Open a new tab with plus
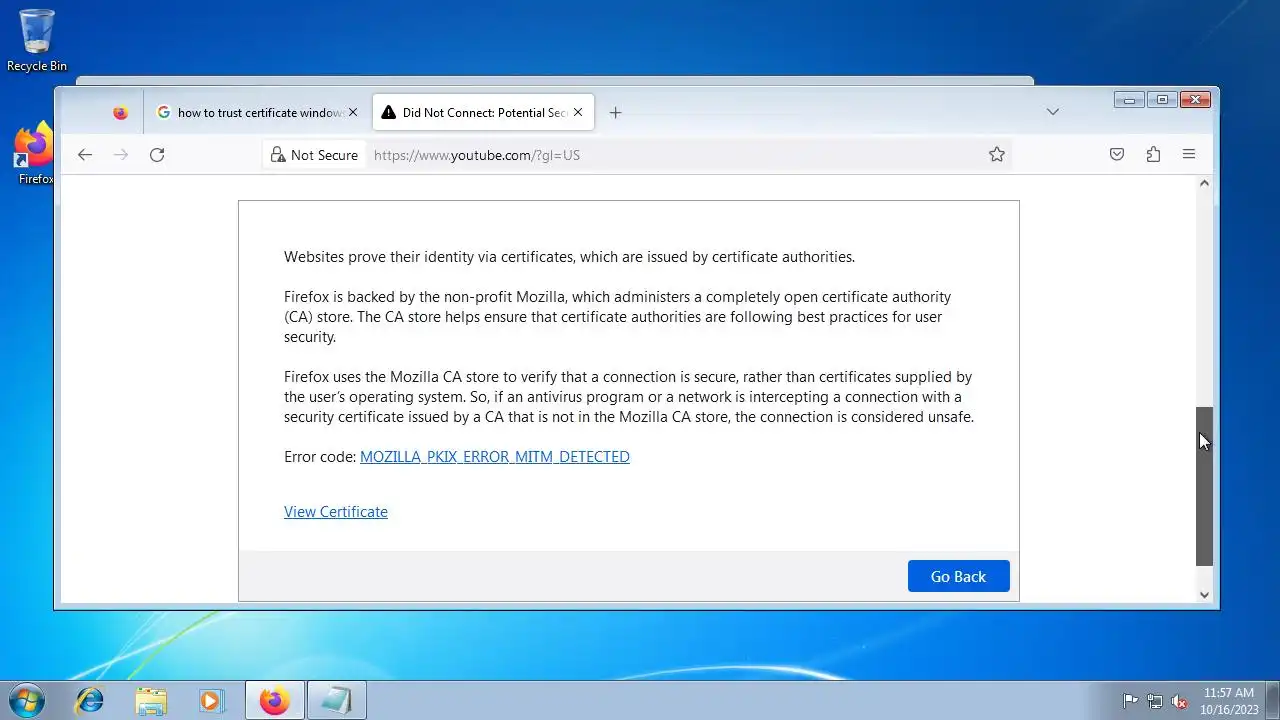Image resolution: width=1280 pixels, height=720 pixels. 615,113
